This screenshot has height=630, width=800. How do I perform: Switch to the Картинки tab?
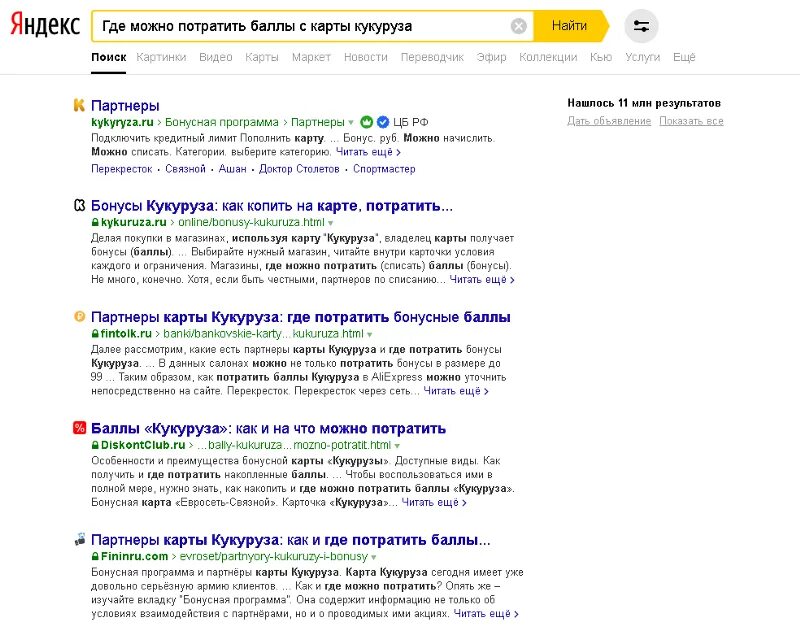tap(161, 57)
